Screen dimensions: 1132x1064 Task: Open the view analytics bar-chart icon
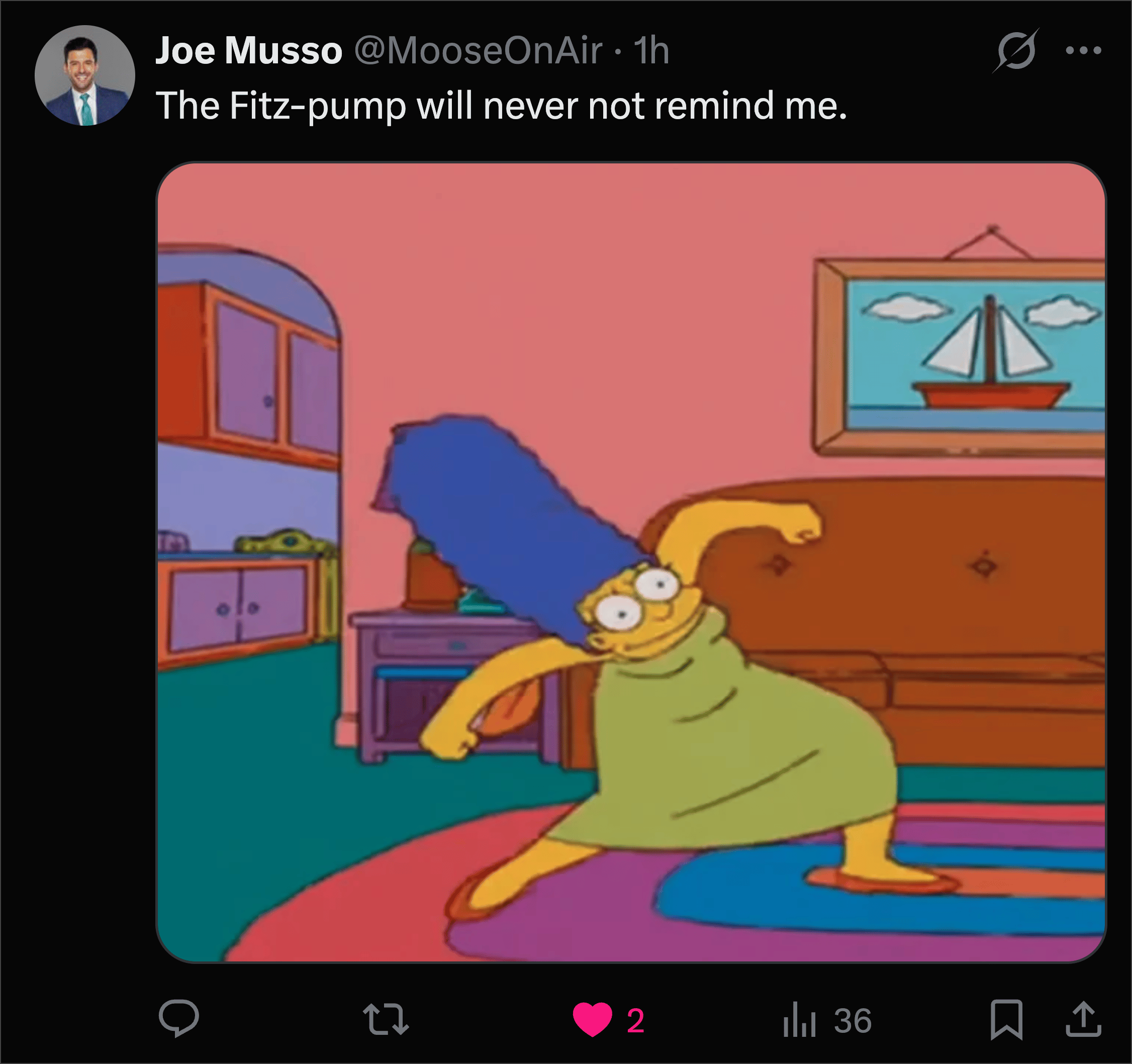click(799, 1020)
